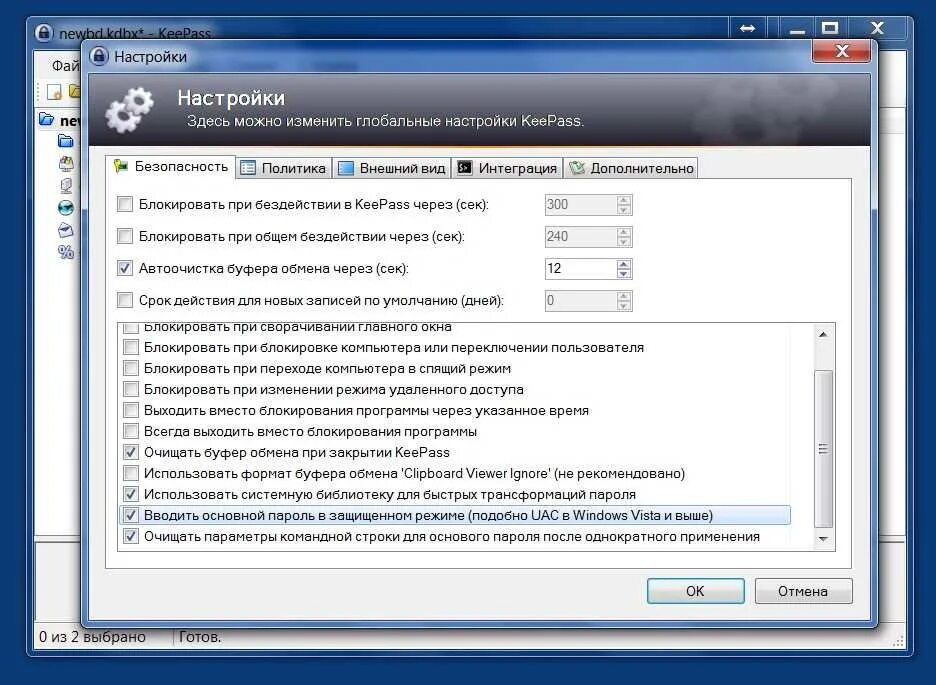Viewport: 936px width, 685px height.
Task: Decrease the default expiry days spinner
Action: click(x=624, y=304)
